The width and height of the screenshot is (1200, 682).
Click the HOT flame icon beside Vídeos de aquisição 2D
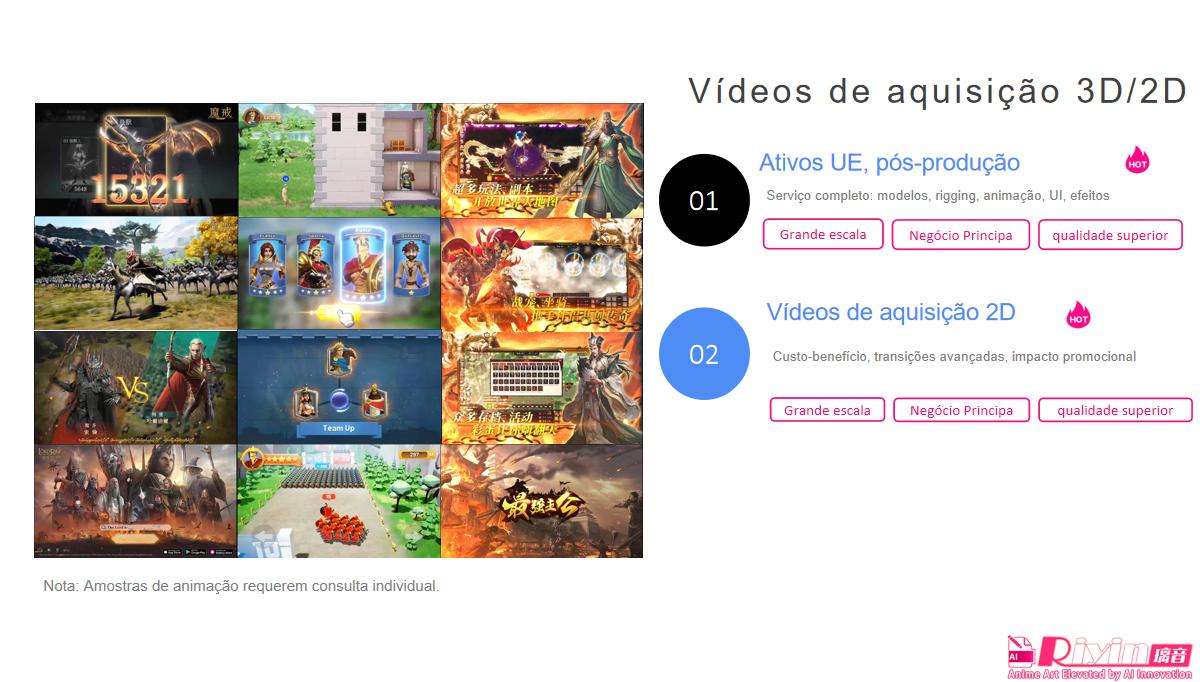tap(1078, 315)
